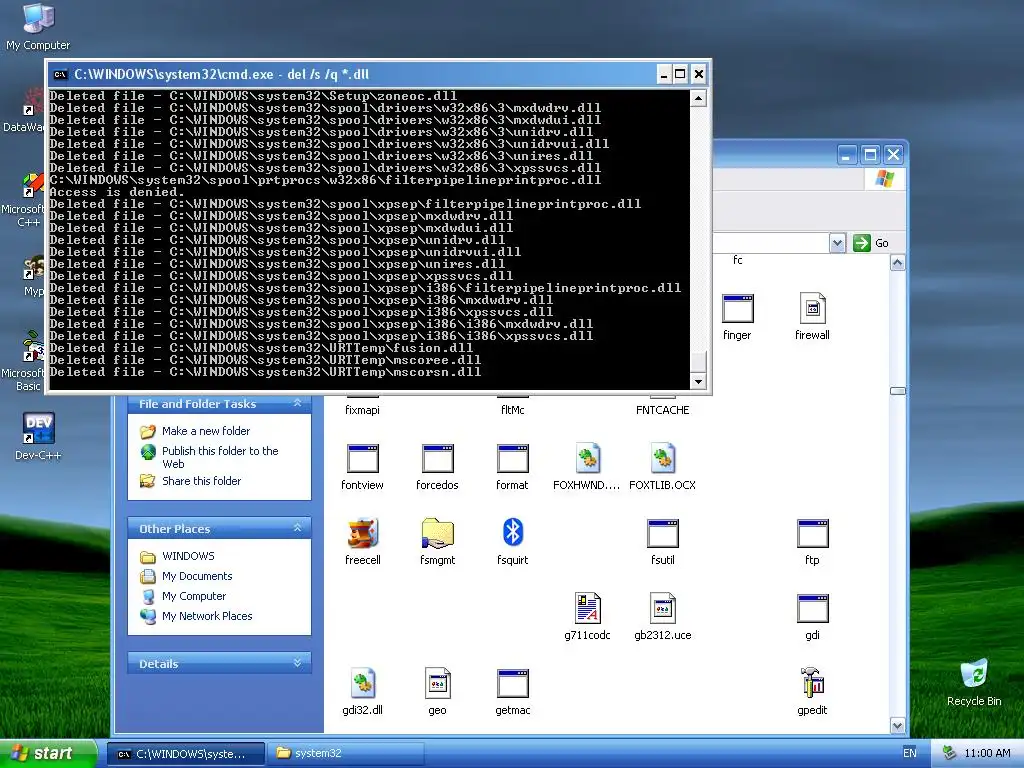
Task: Click the cmd window title bar icon
Action: (x=60, y=74)
